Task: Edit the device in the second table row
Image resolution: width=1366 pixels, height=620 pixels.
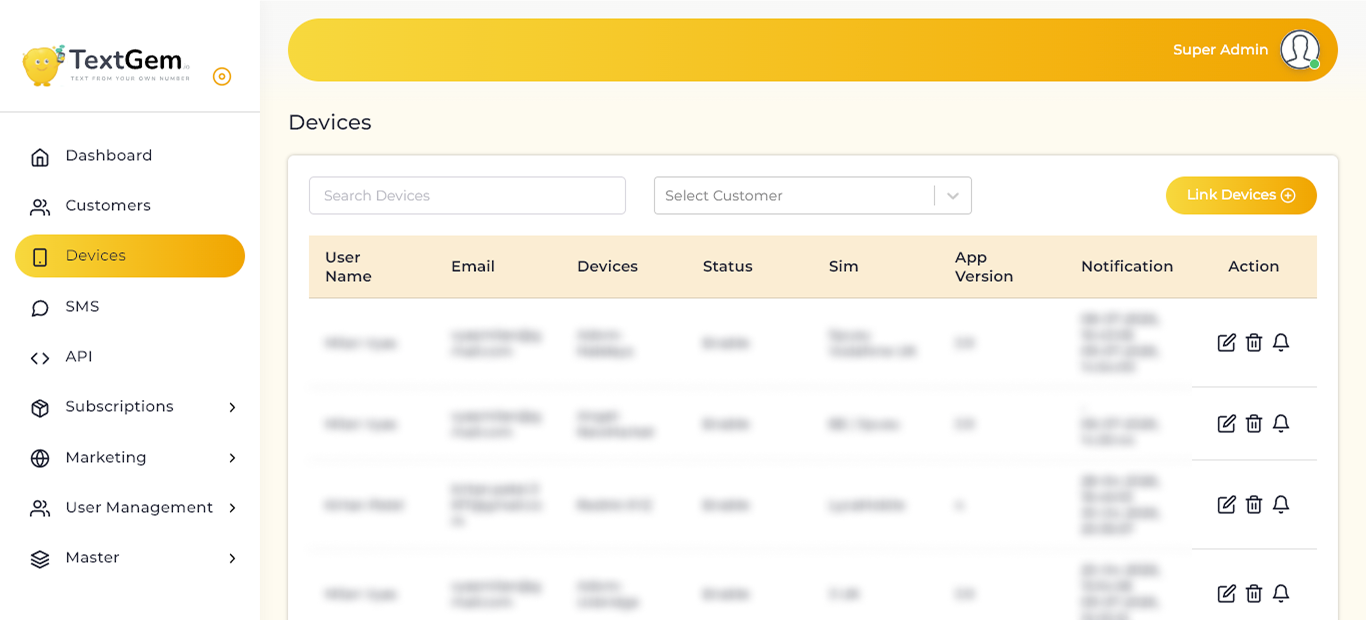Action: click(1226, 424)
